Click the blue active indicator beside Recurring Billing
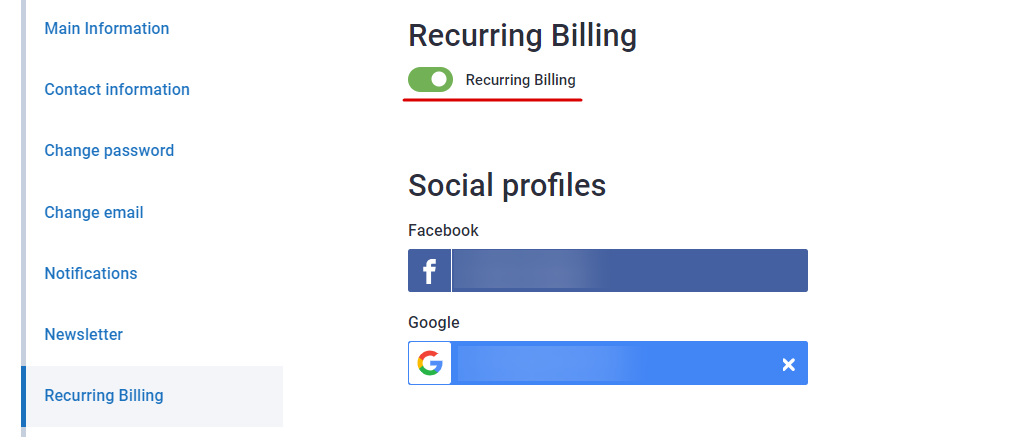 pyautogui.click(x=24, y=396)
